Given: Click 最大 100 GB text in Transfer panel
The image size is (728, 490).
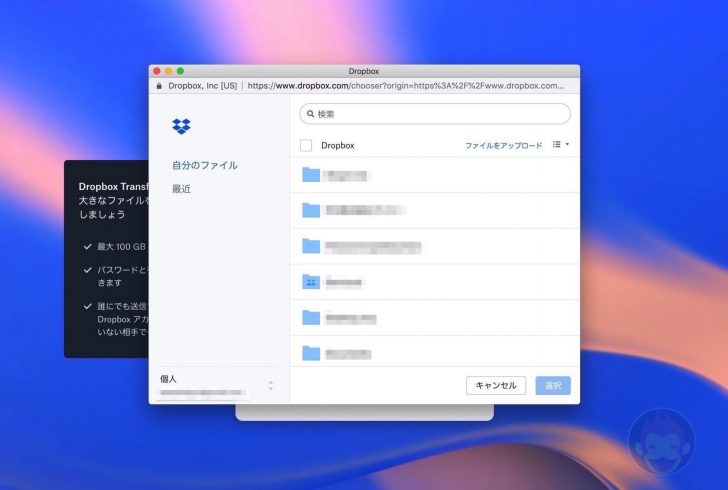Looking at the screenshot, I should pos(121,247).
